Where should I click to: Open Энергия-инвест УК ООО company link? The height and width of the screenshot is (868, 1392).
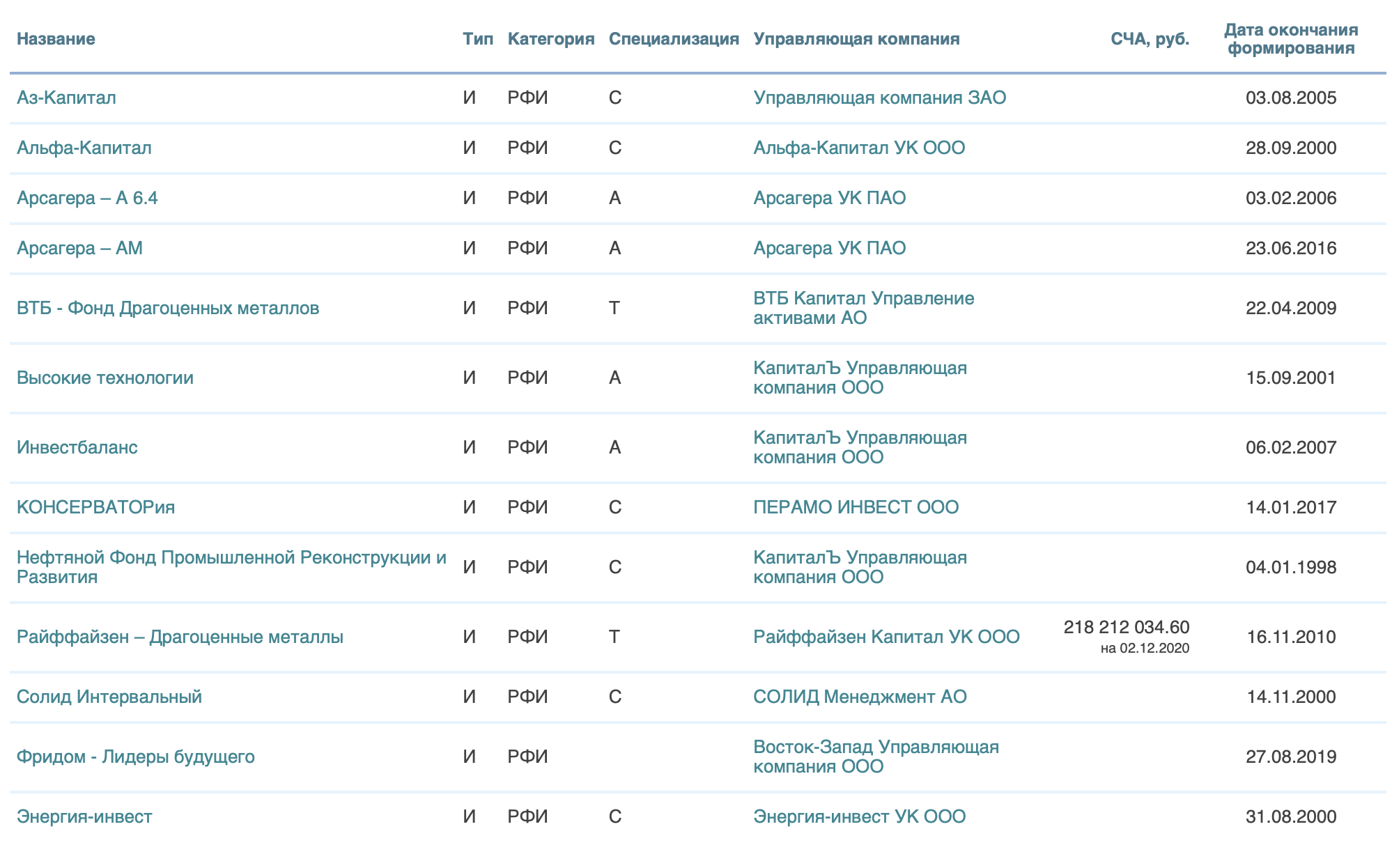click(x=860, y=816)
